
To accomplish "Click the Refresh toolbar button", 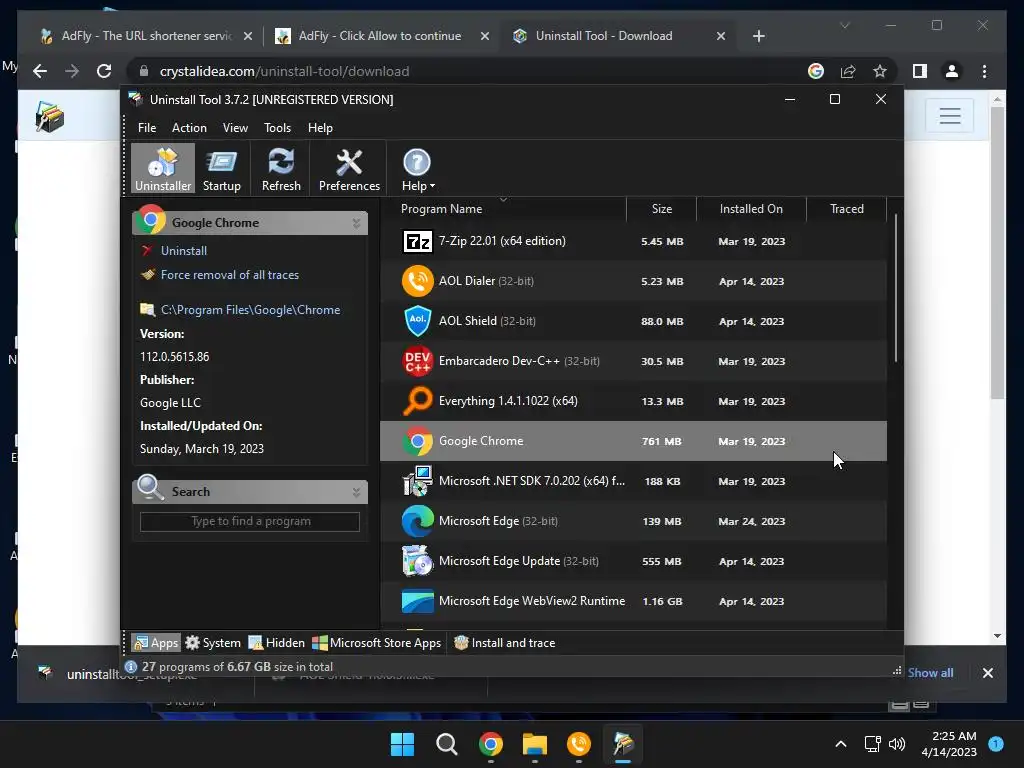I will pyautogui.click(x=281, y=168).
